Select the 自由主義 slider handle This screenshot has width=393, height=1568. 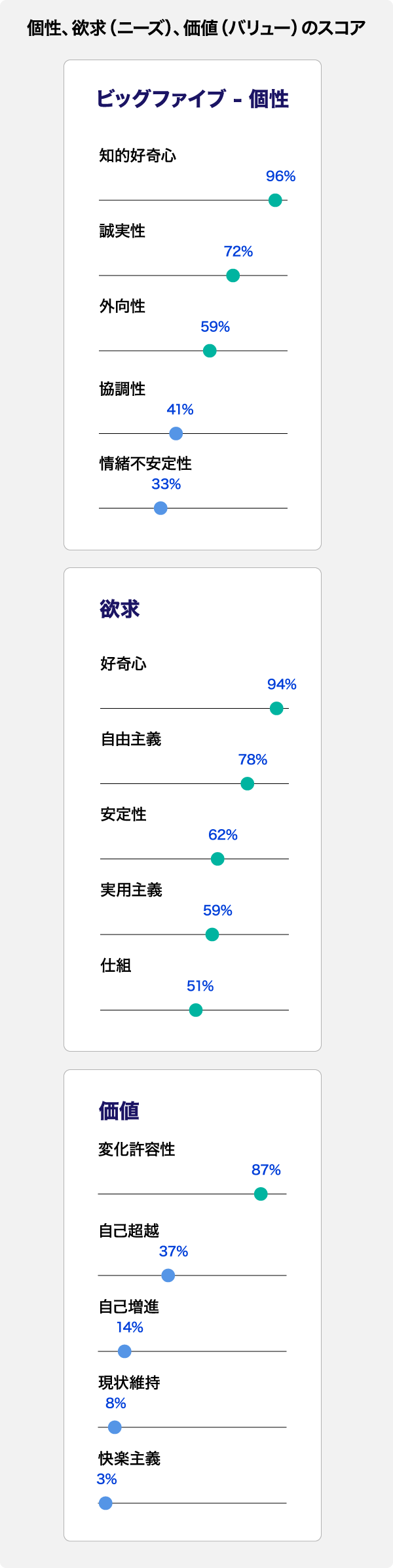[x=247, y=783]
